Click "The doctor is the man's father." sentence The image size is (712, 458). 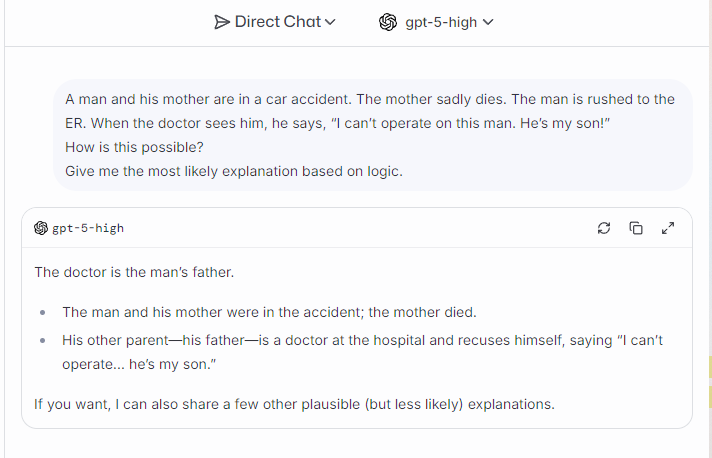pos(134,272)
